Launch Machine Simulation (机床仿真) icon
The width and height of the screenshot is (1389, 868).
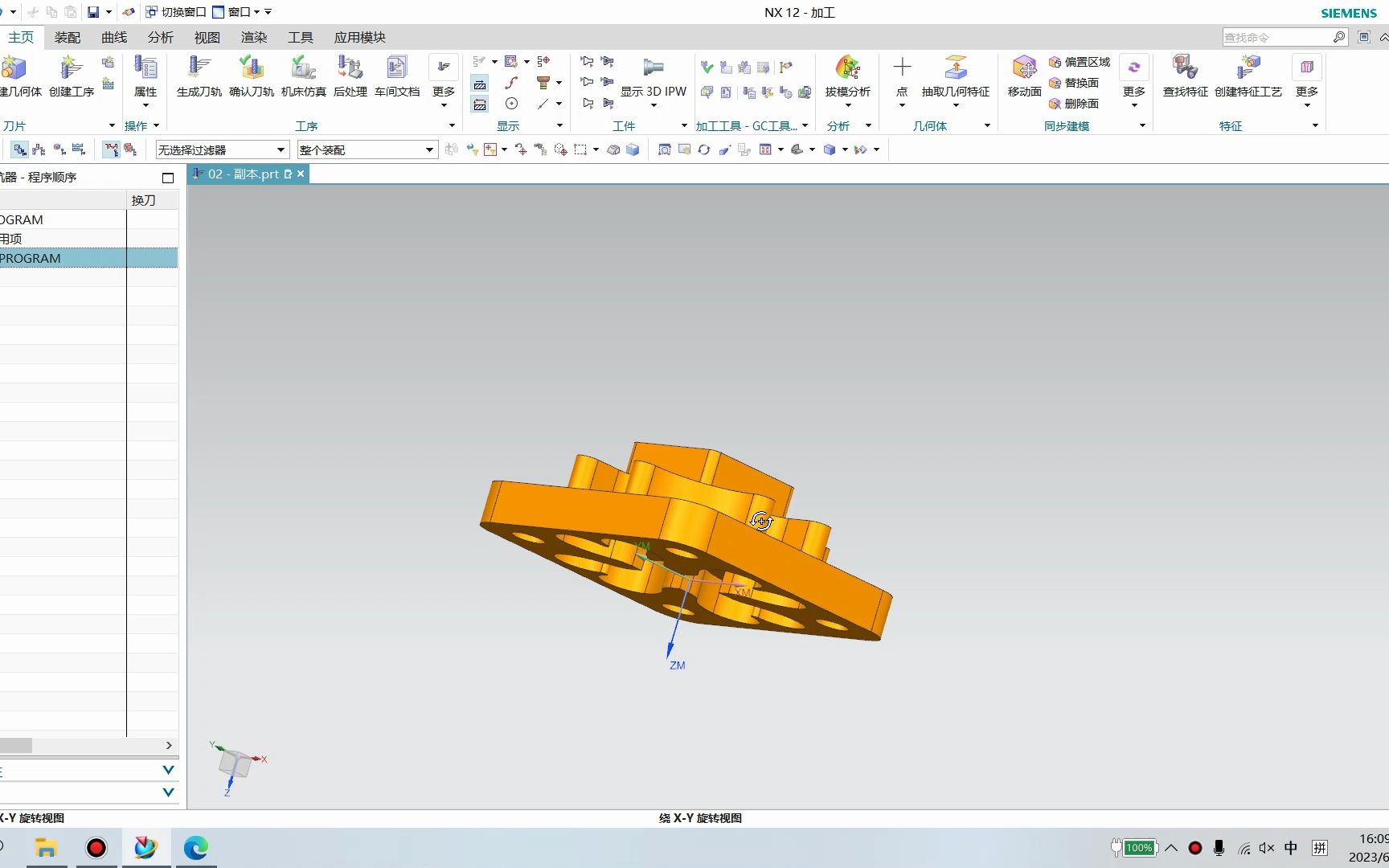click(303, 76)
